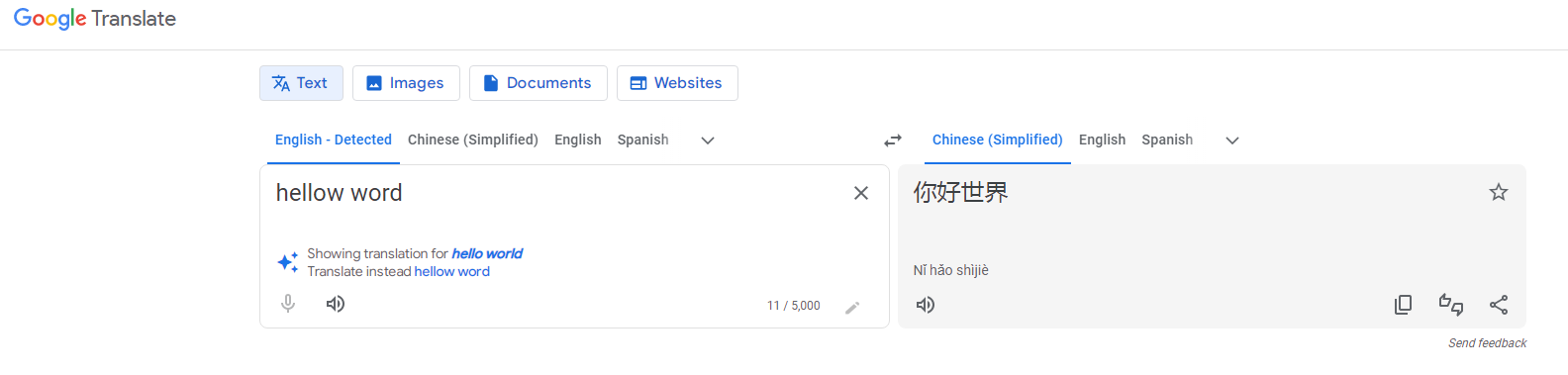Expand the source language dropdown arrow

pyautogui.click(x=708, y=141)
